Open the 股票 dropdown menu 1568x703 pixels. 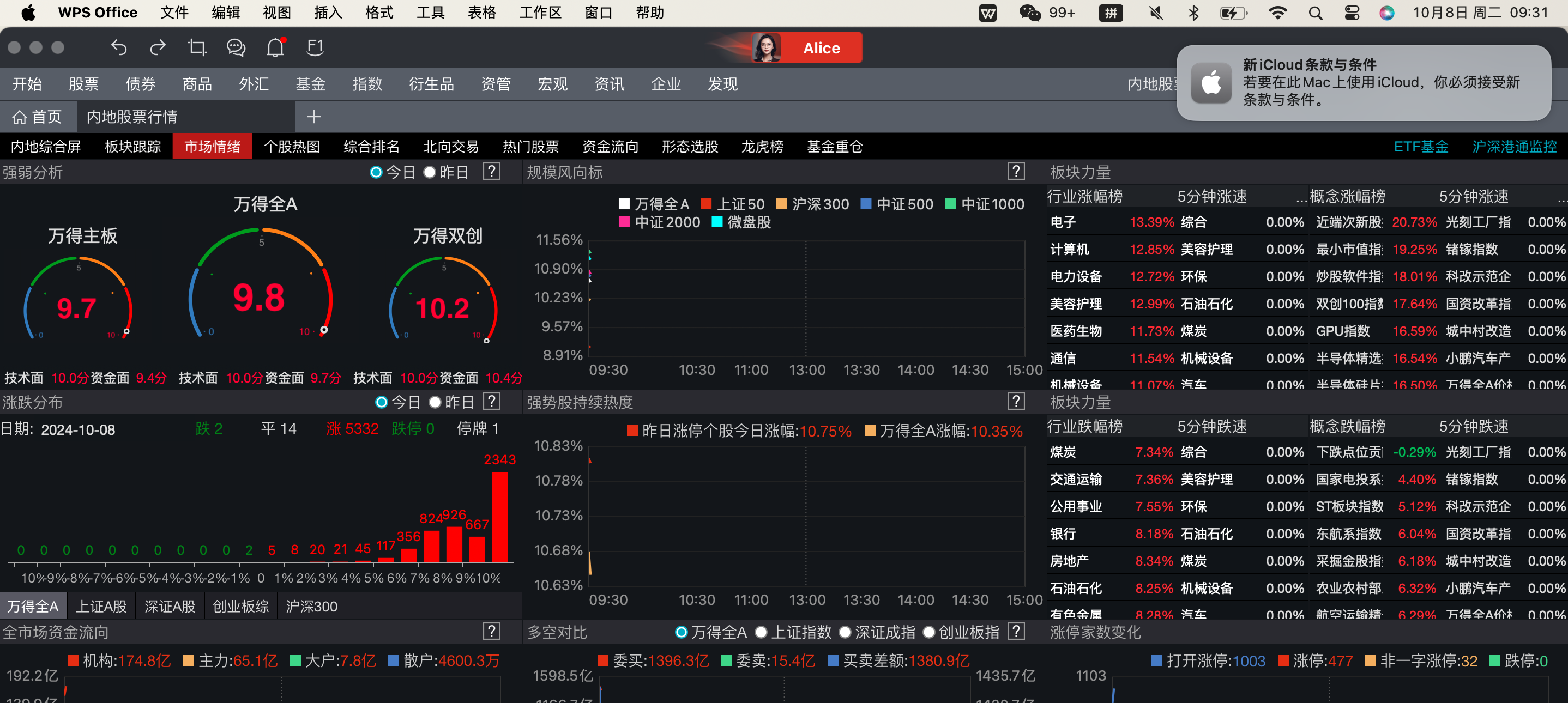pos(83,84)
